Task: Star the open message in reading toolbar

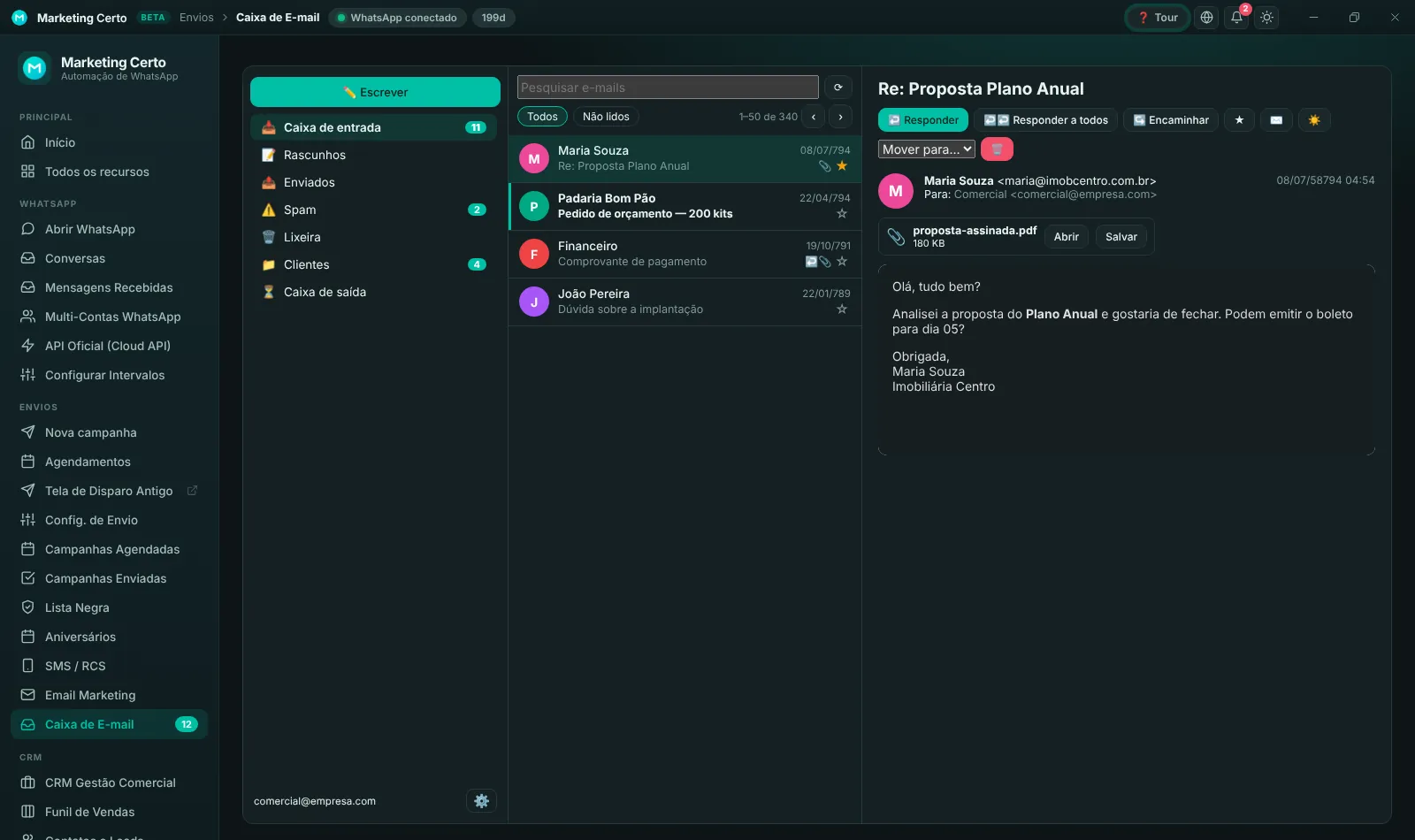Action: (1239, 120)
